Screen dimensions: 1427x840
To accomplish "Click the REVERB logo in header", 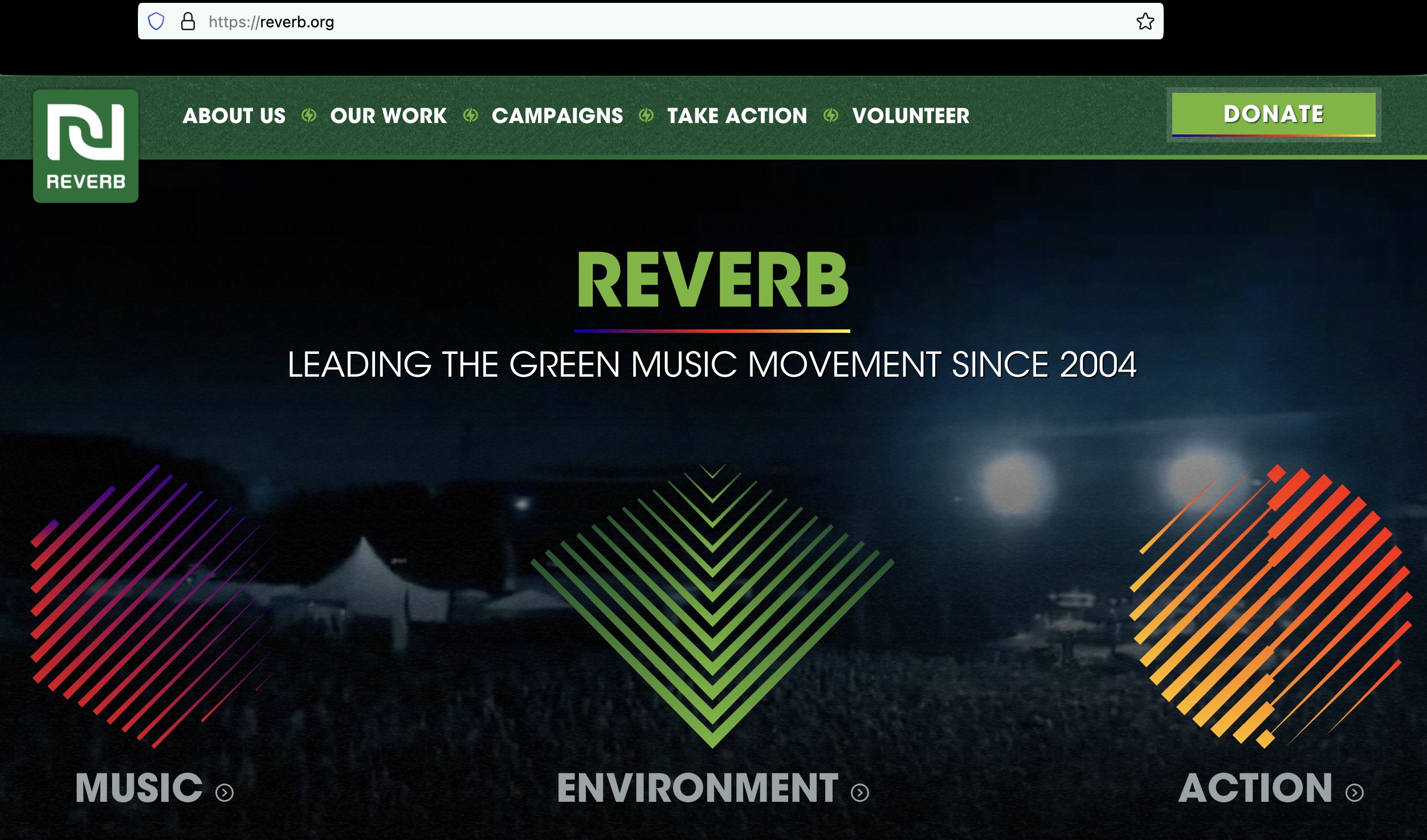I will 85,146.
